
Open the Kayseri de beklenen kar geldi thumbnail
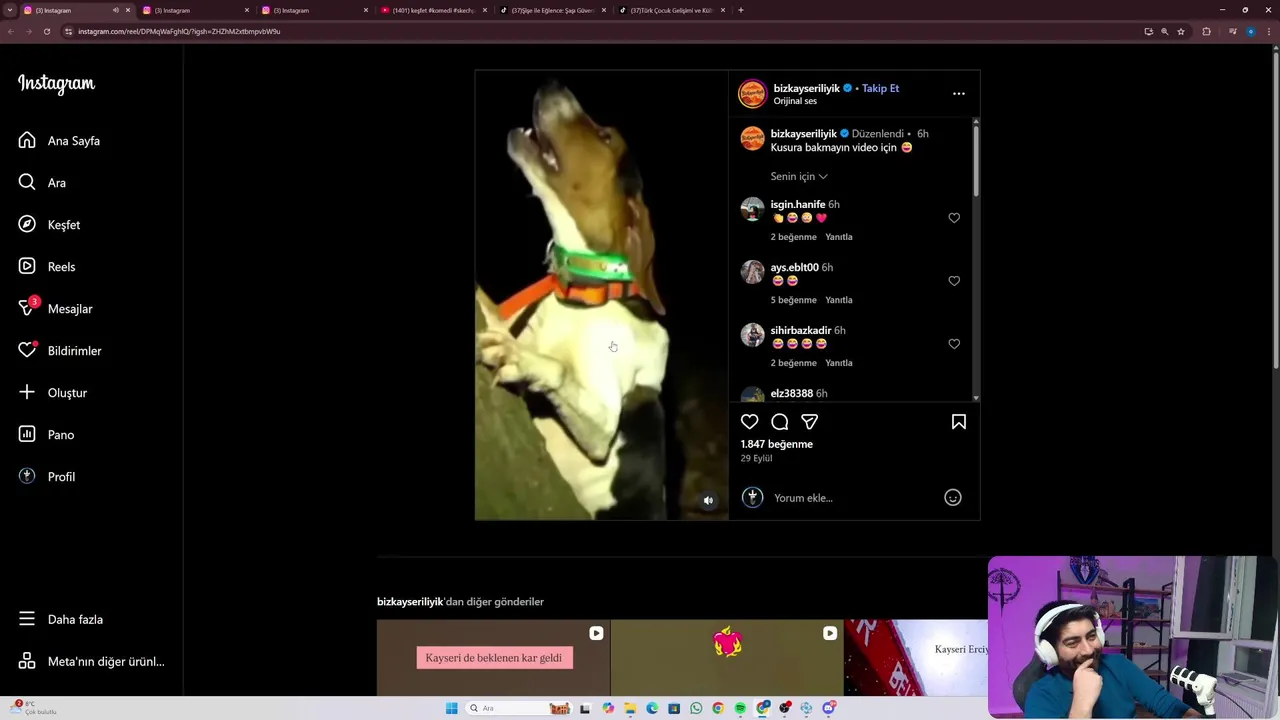pos(493,658)
